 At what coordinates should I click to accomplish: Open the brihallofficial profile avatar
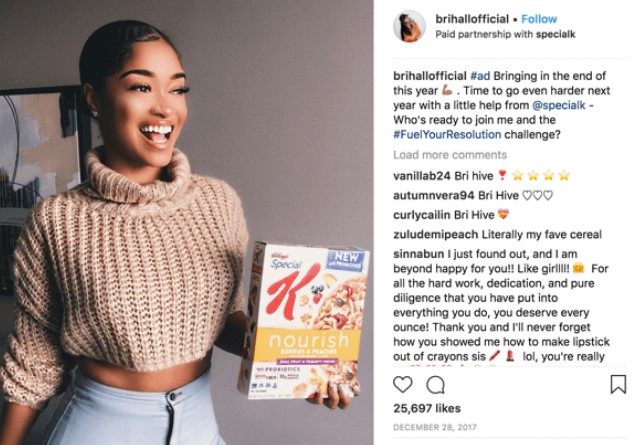[409, 26]
